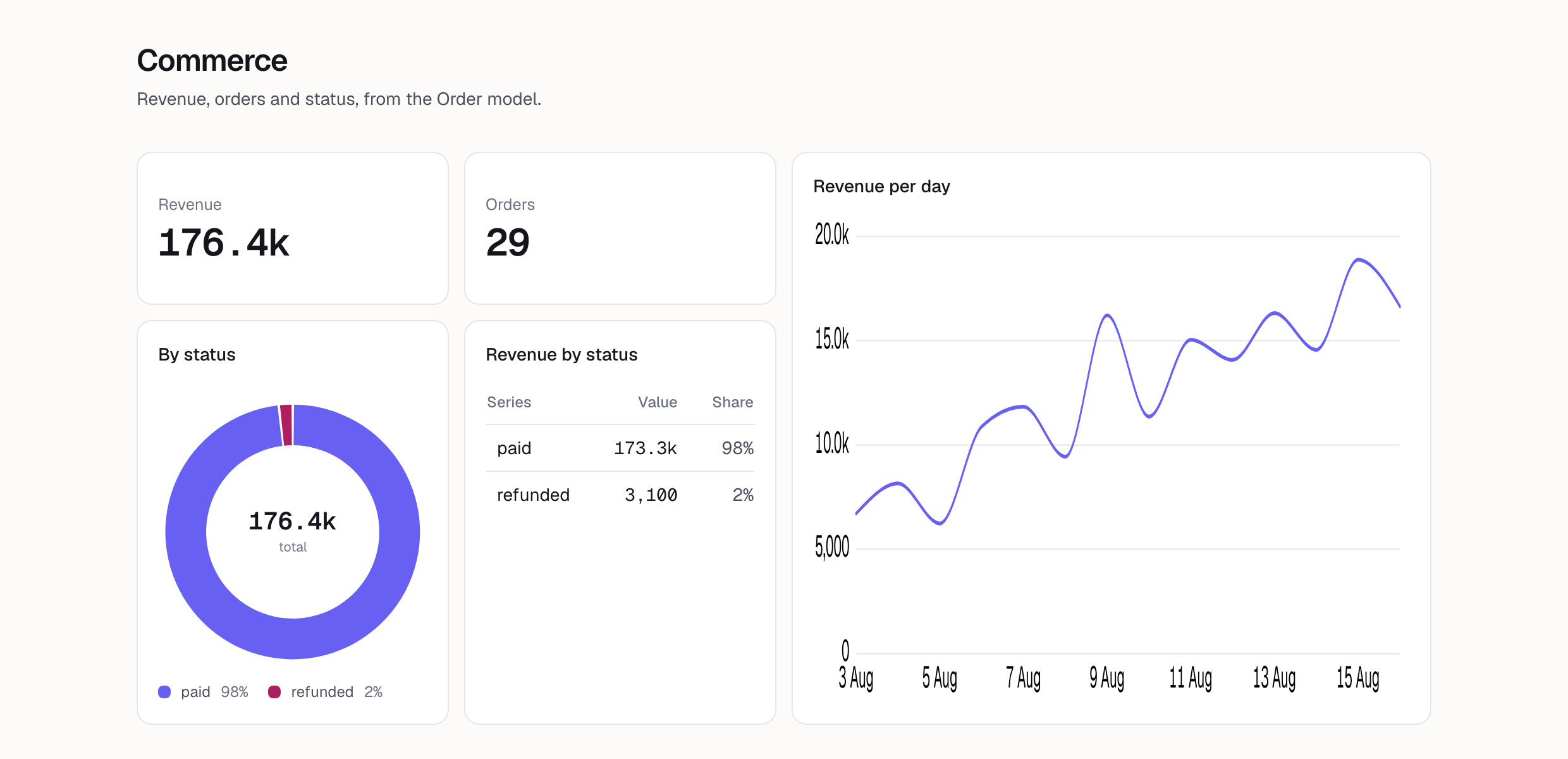The height and width of the screenshot is (759, 1568).
Task: Click the Orders count 29
Action: pyautogui.click(x=508, y=243)
